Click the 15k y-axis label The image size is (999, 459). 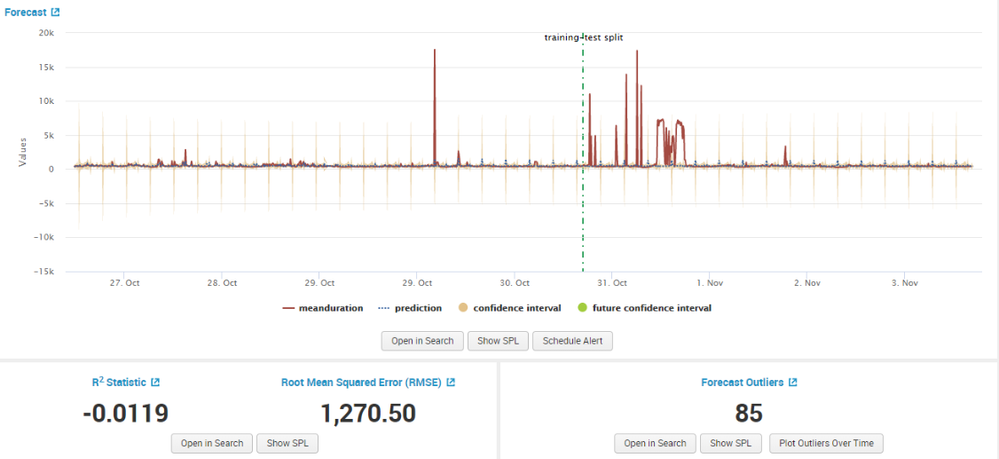[x=48, y=67]
